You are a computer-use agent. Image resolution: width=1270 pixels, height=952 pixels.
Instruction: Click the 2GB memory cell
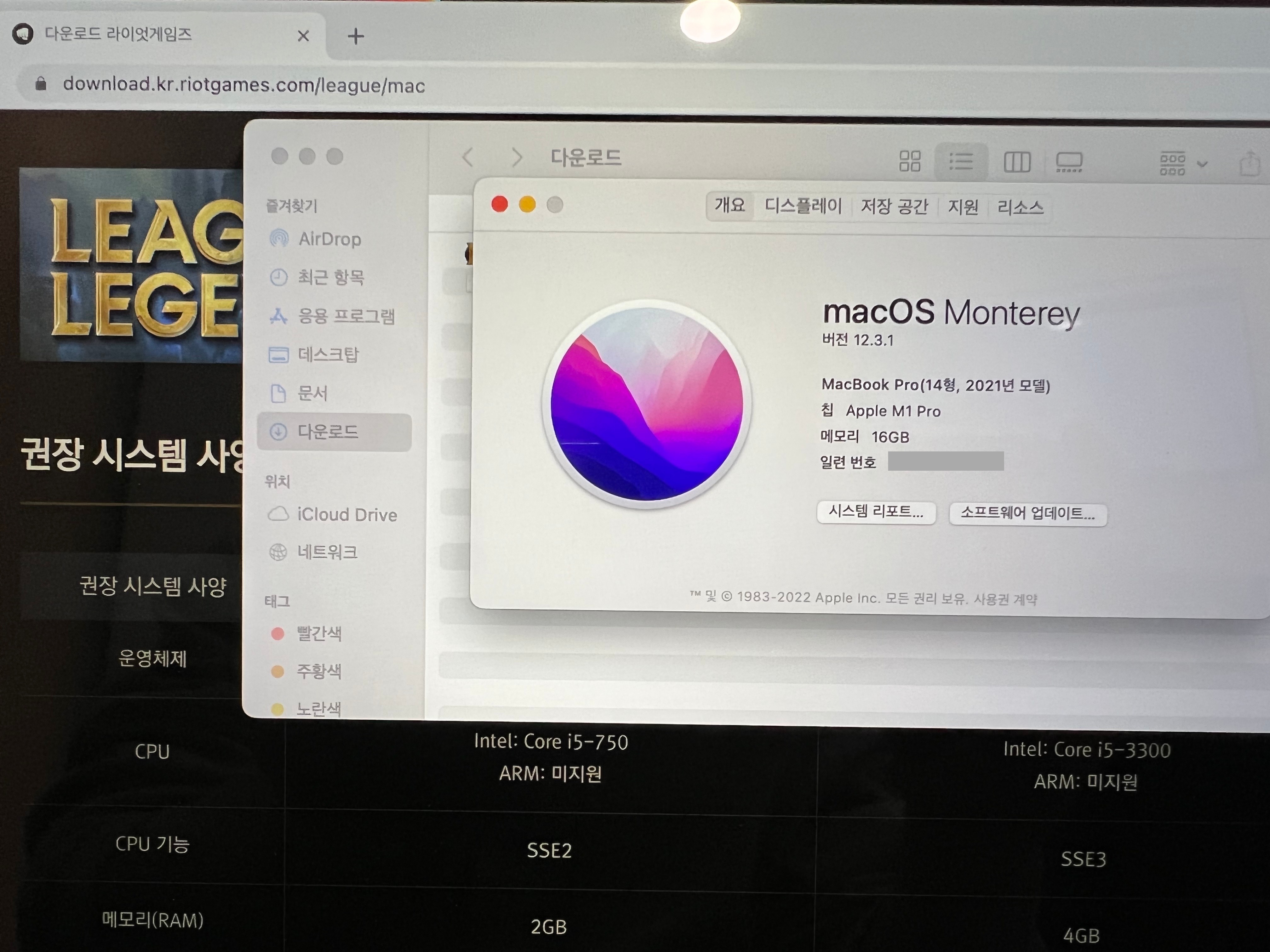[x=548, y=927]
